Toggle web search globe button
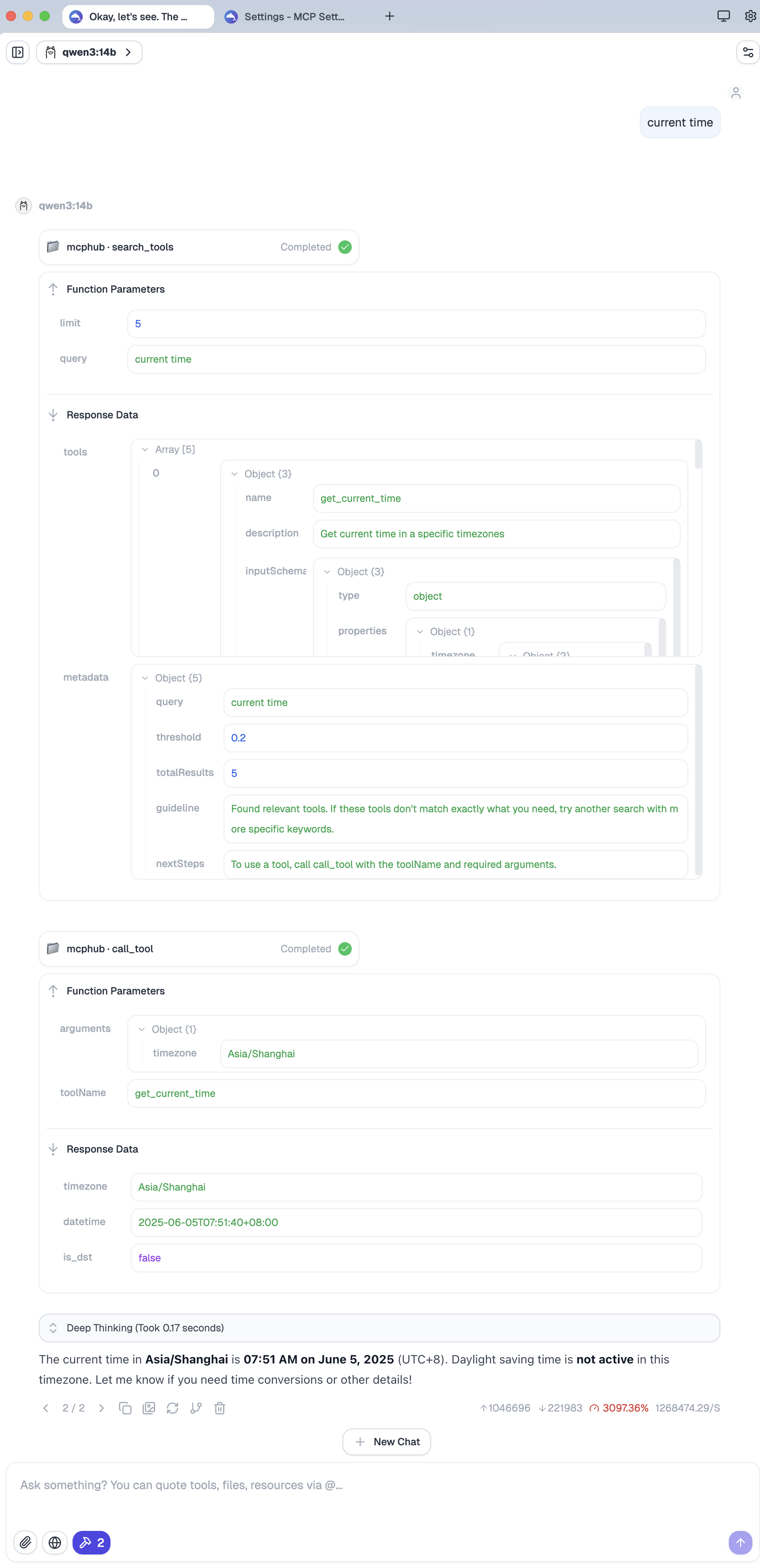Viewport: 760px width, 1568px height. click(55, 1542)
